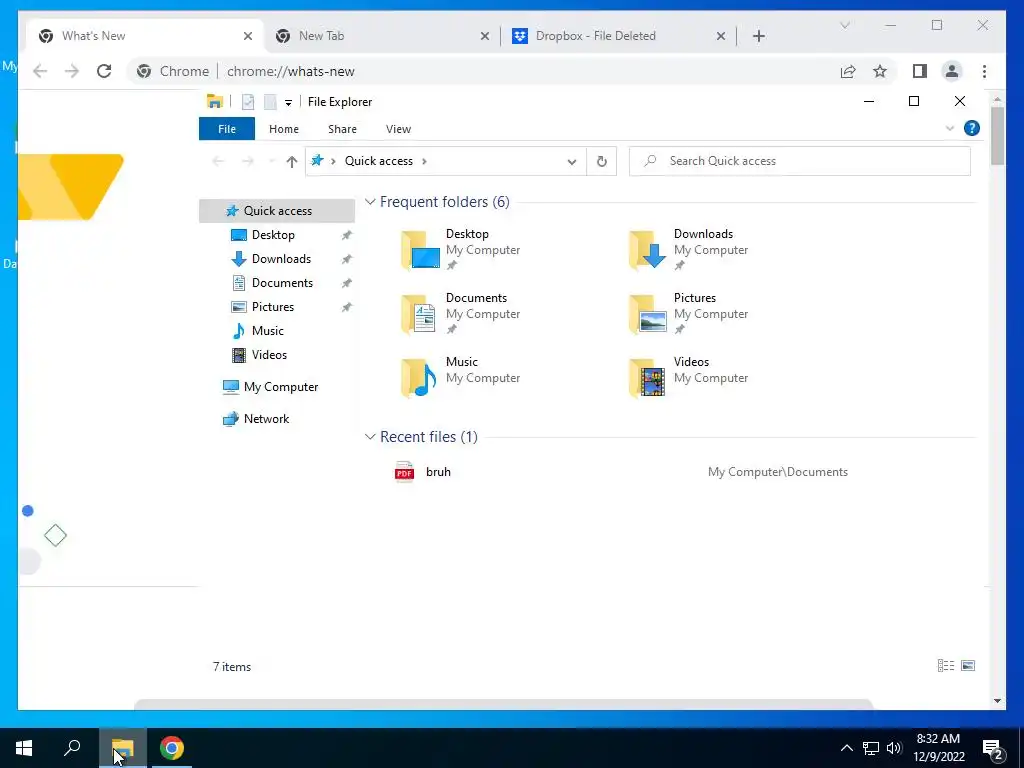Bookmark this page with the star icon

coord(880,71)
